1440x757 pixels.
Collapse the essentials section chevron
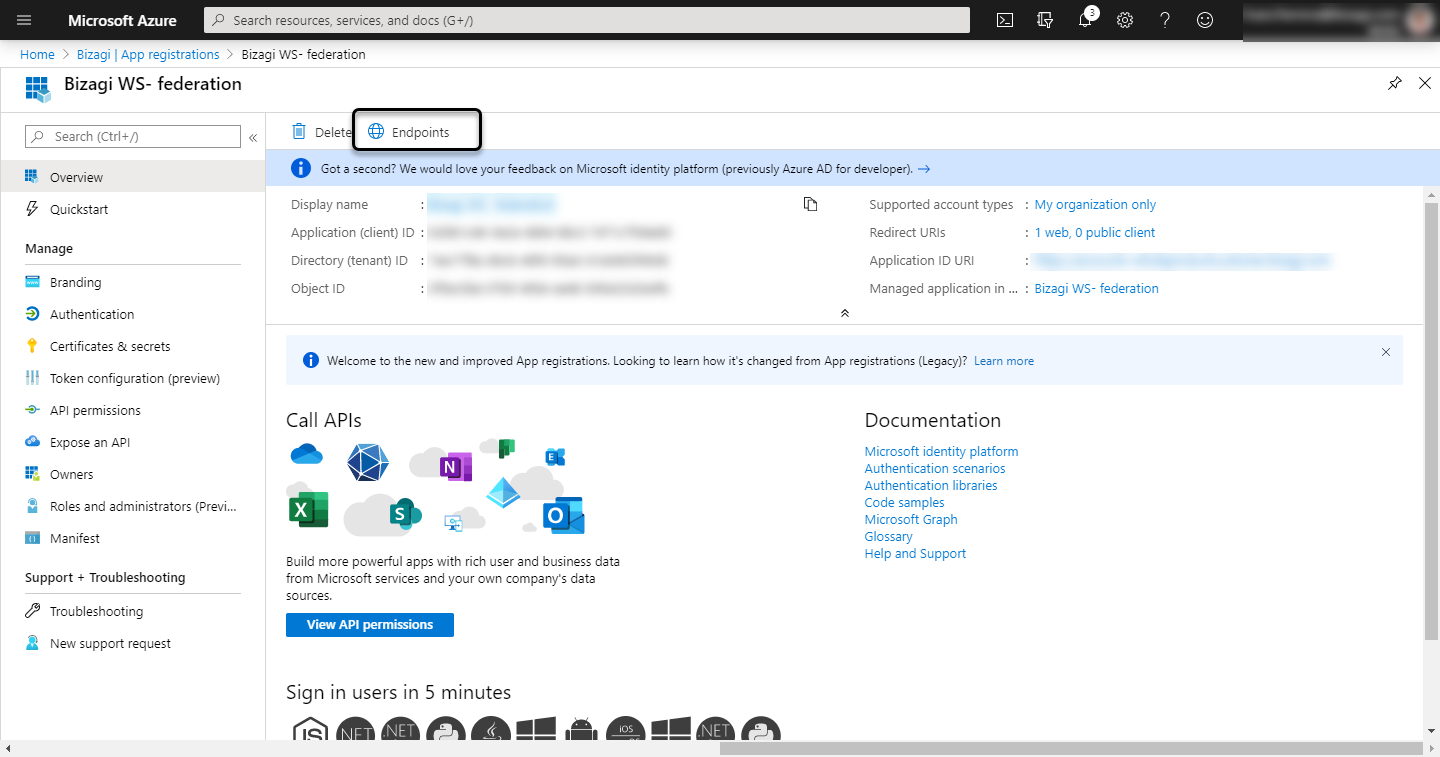point(845,313)
